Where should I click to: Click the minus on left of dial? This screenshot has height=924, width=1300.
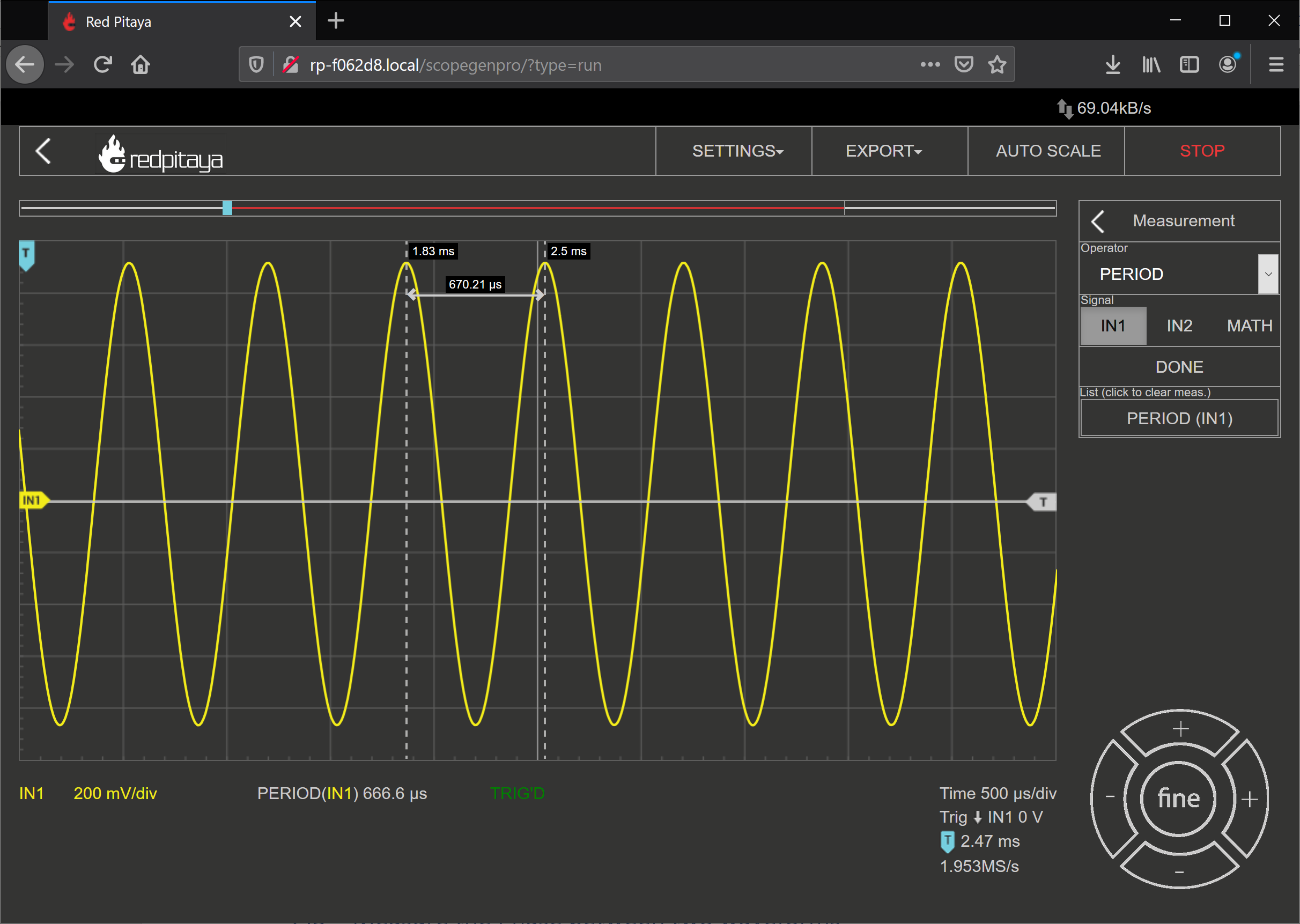point(1110,796)
